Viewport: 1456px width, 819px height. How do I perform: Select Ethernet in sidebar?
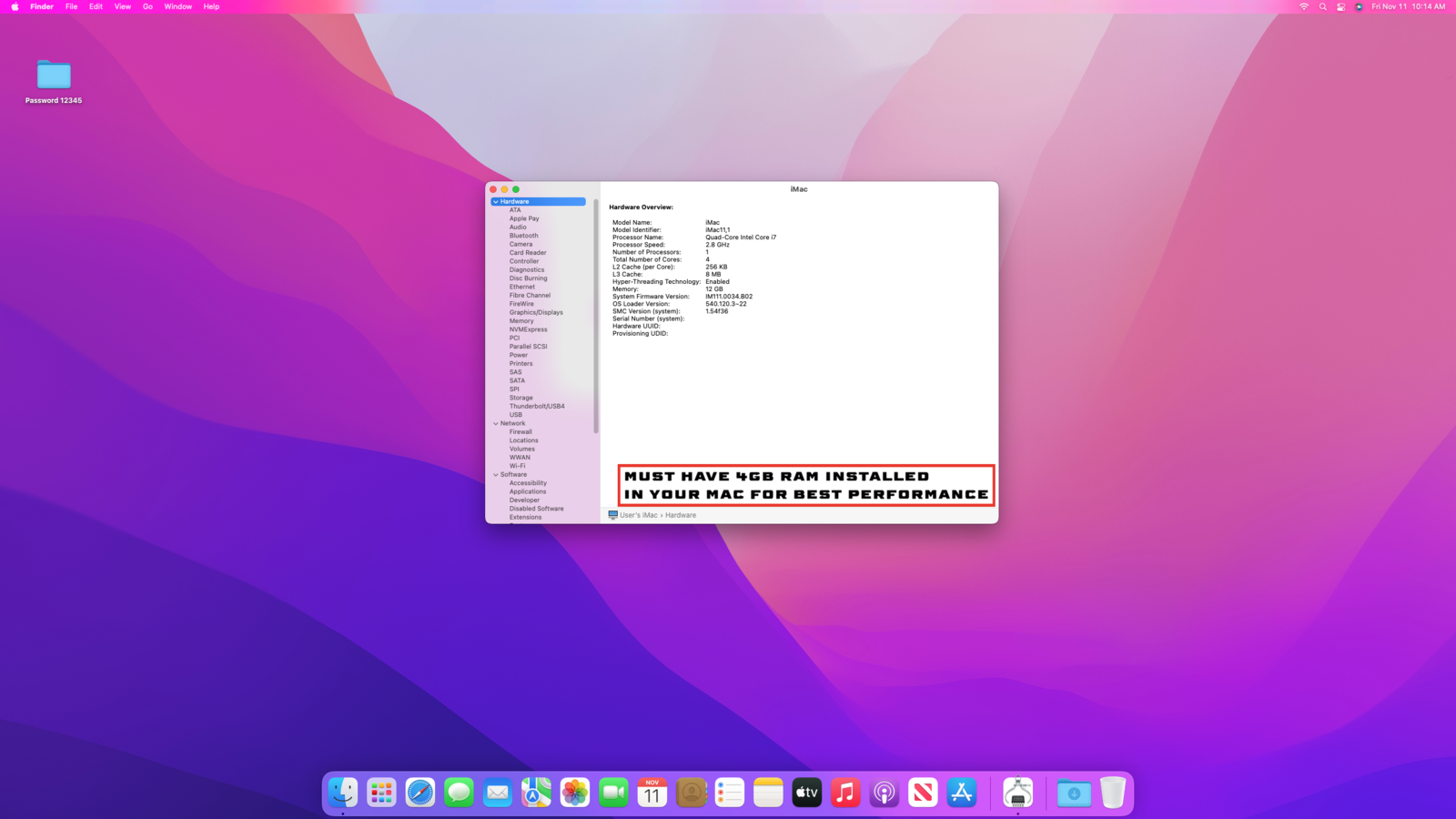(x=522, y=287)
